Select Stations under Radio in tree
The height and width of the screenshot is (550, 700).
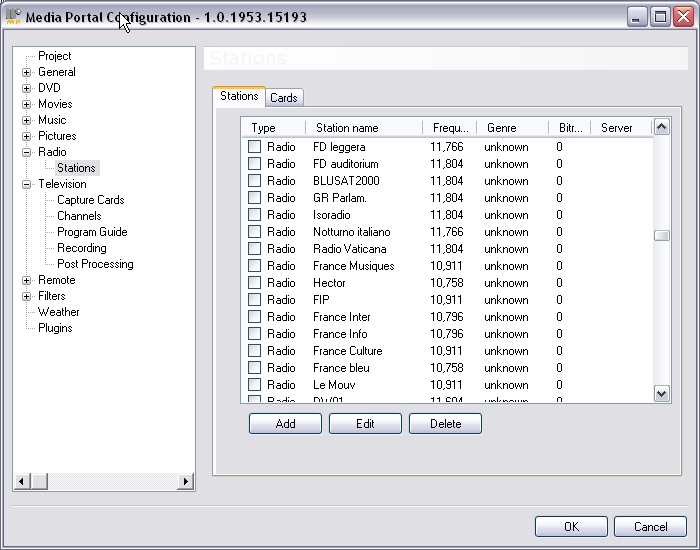pyautogui.click(x=76, y=168)
